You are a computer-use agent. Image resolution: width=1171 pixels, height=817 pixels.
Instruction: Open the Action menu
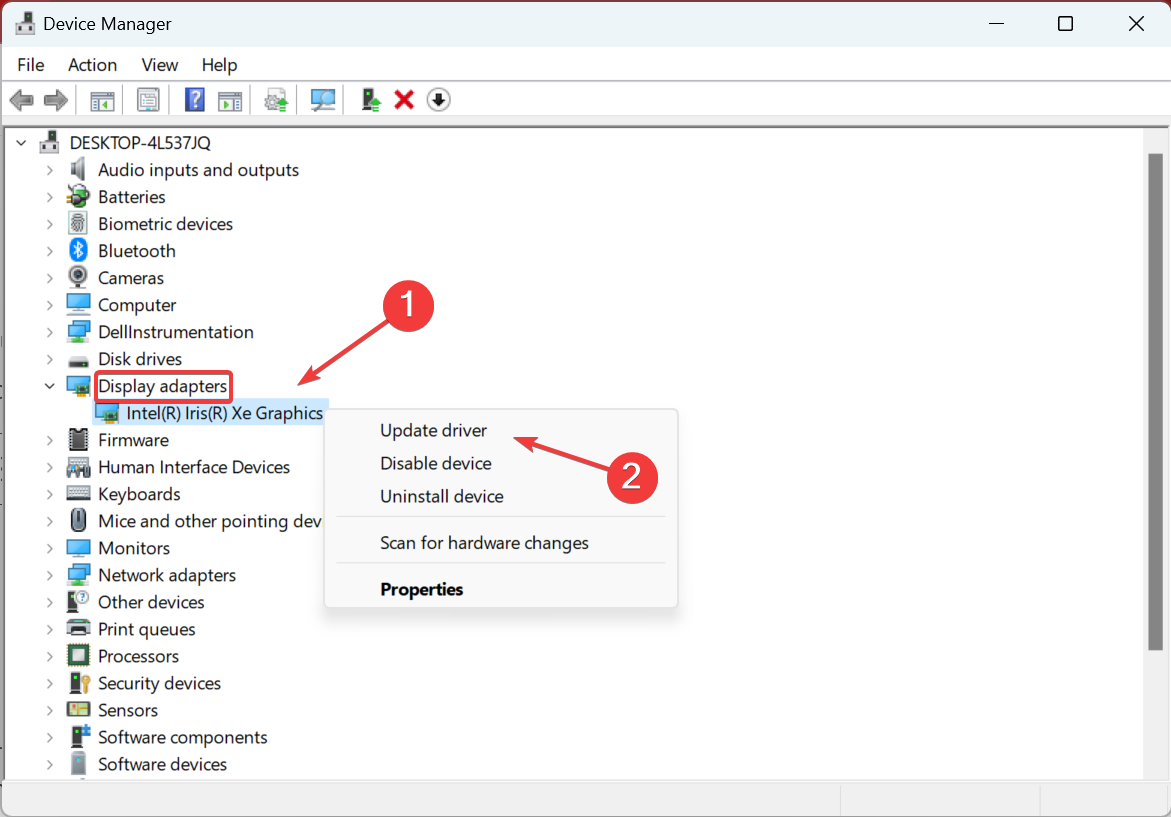point(93,65)
